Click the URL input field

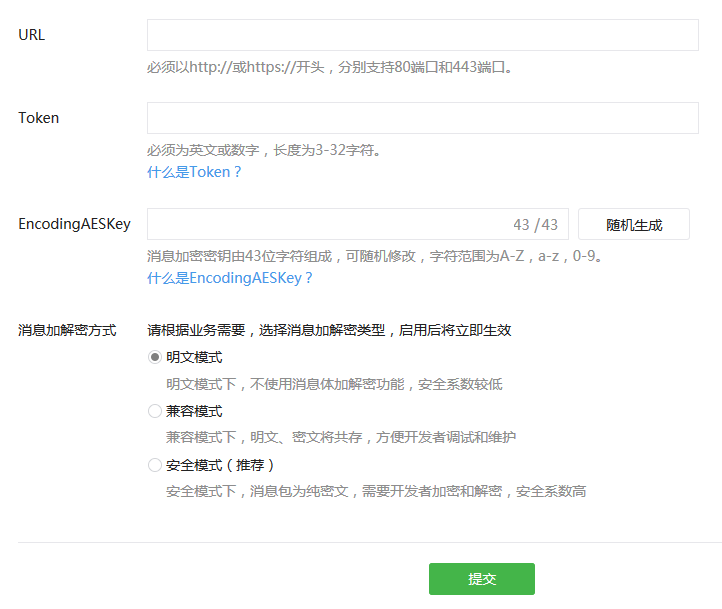422,35
